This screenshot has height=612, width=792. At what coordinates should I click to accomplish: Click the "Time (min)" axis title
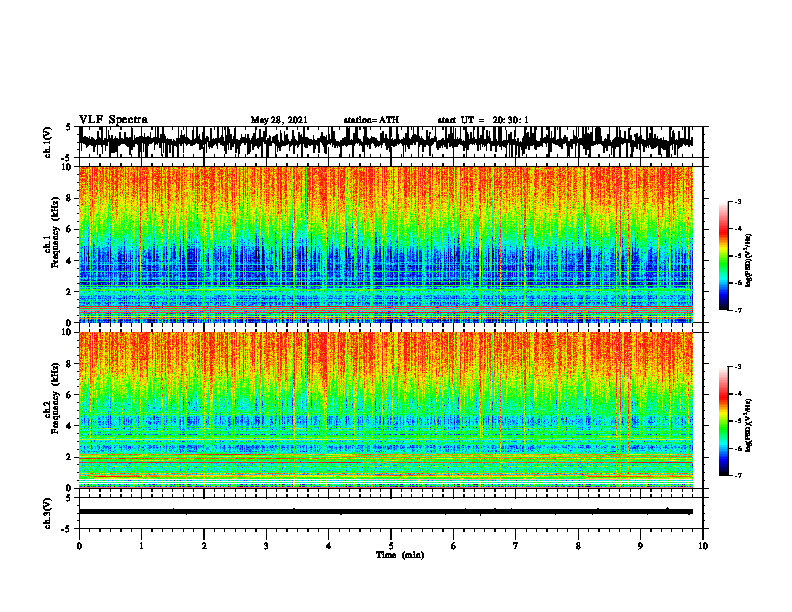pyautogui.click(x=400, y=555)
